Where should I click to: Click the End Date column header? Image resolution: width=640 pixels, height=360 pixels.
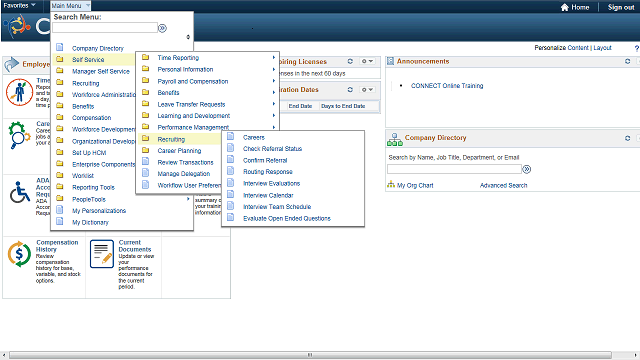click(x=300, y=106)
